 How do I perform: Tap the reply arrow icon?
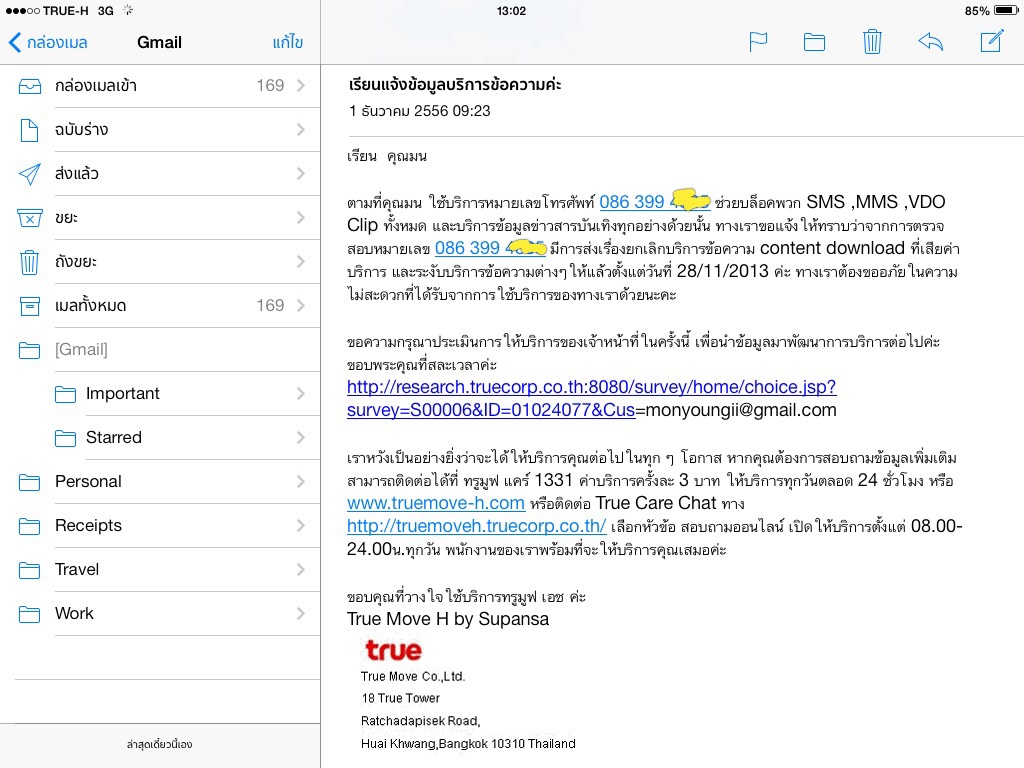tap(930, 42)
